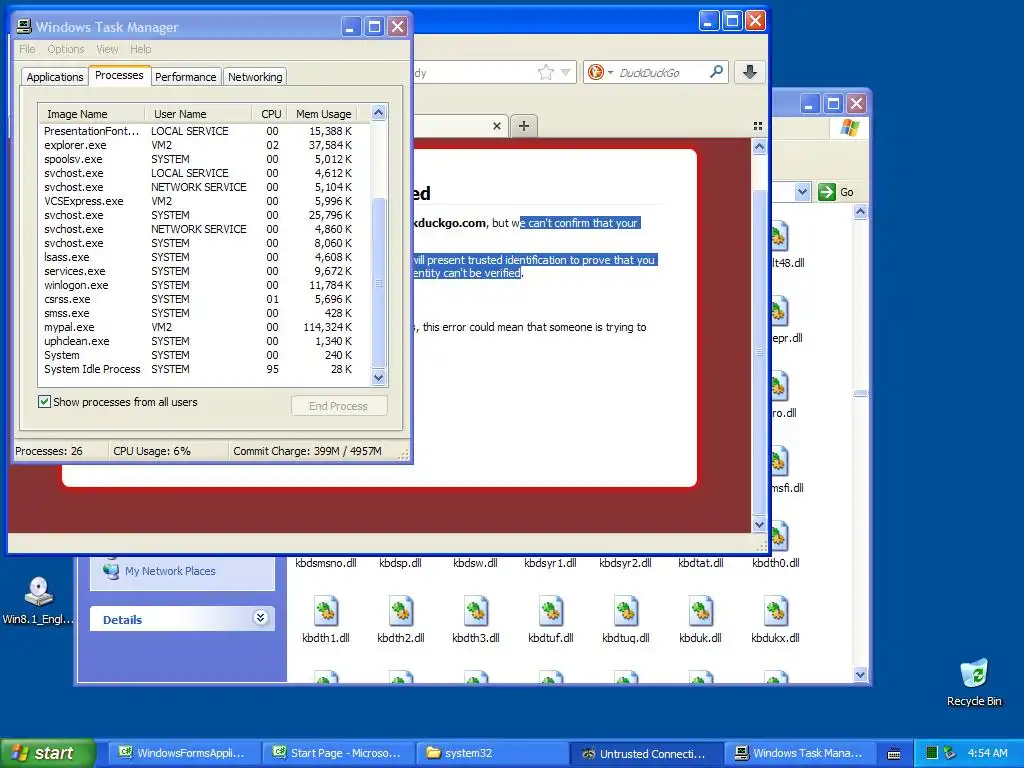Image resolution: width=1024 pixels, height=768 pixels.
Task: Sort processes by CPU column
Action: click(x=270, y=114)
